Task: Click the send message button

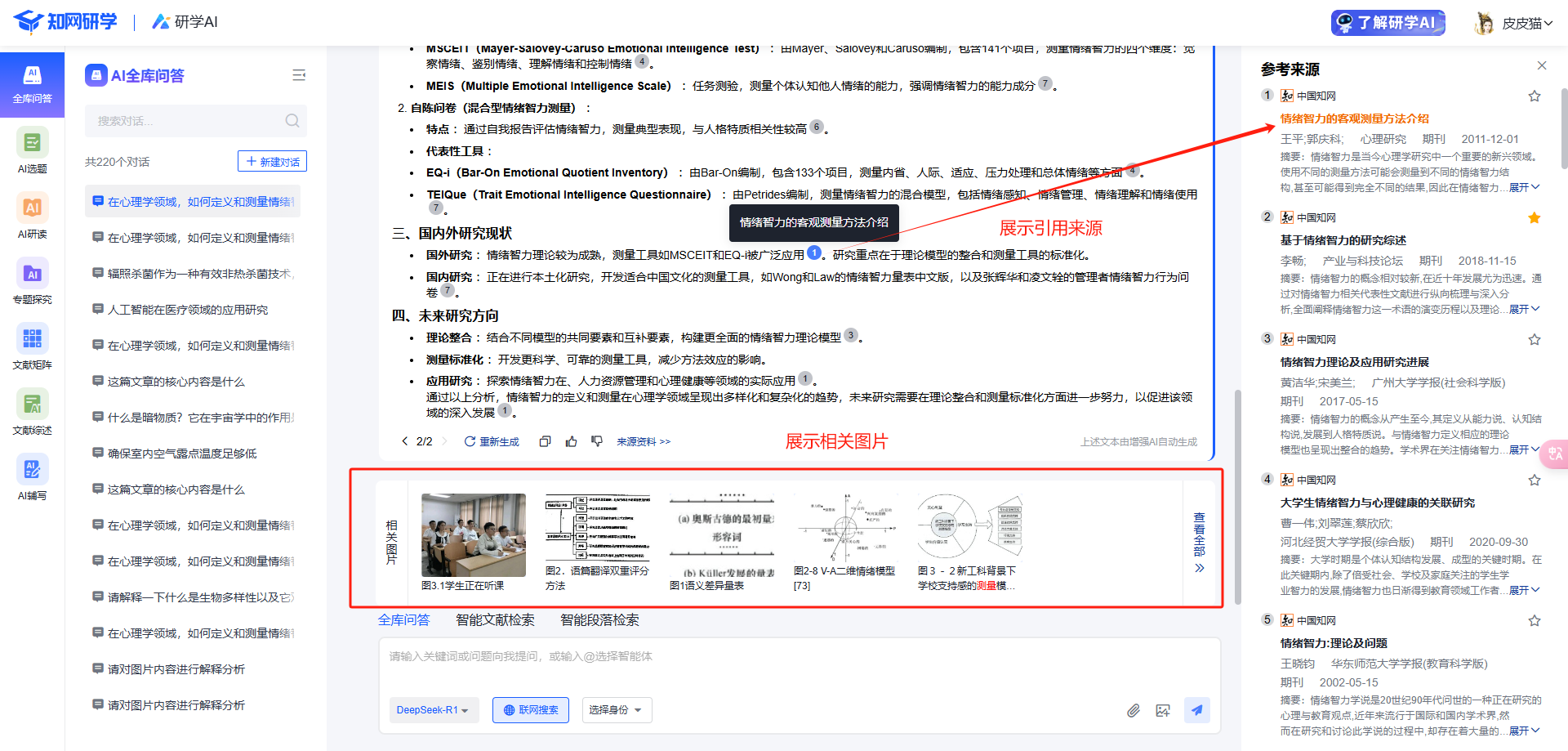Action: 1196,710
